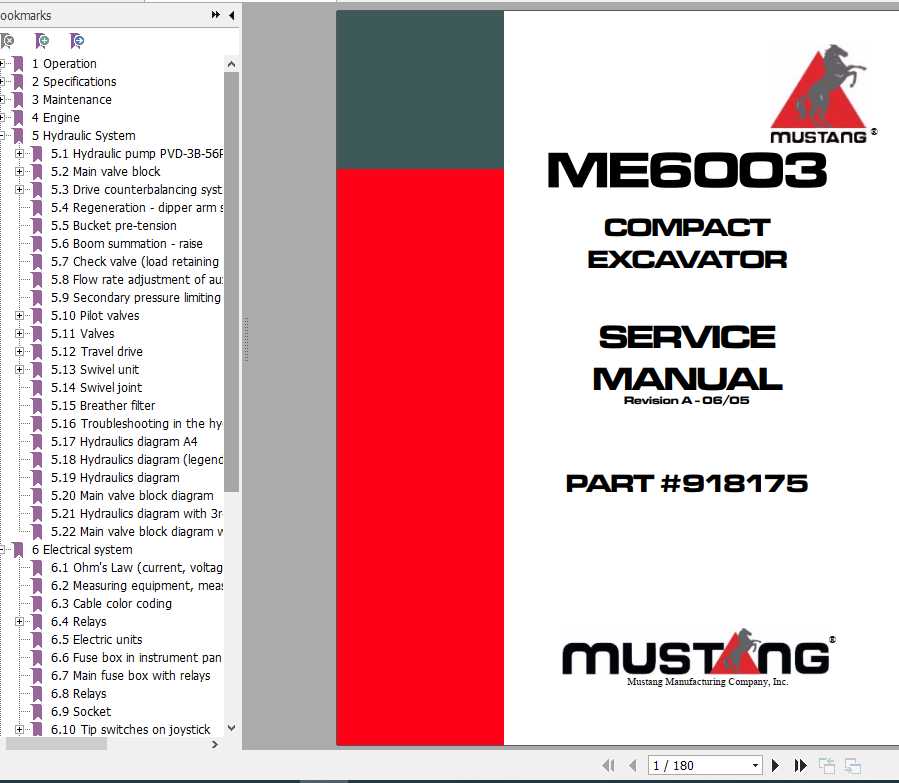The width and height of the screenshot is (899, 783).
Task: Expand 6.4 Relays bookmark
Action: point(19,621)
